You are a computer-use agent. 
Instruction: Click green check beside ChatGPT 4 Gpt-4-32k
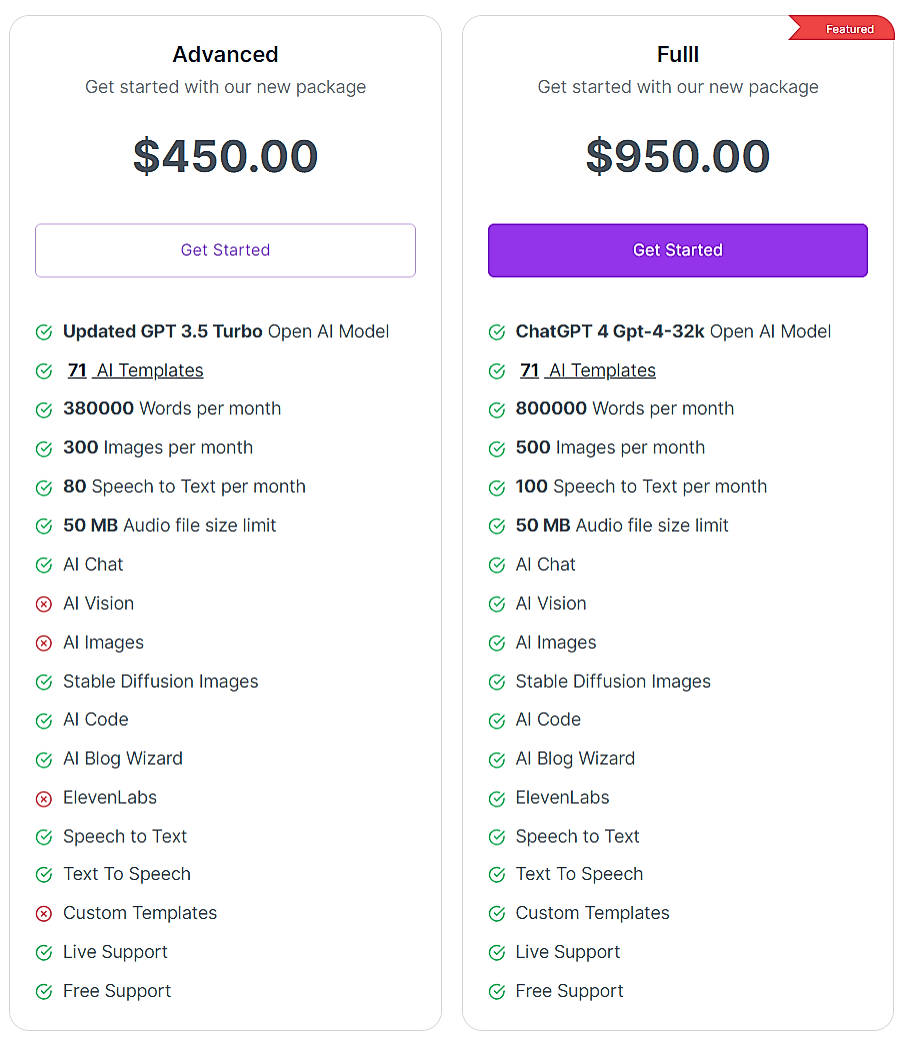tap(496, 332)
